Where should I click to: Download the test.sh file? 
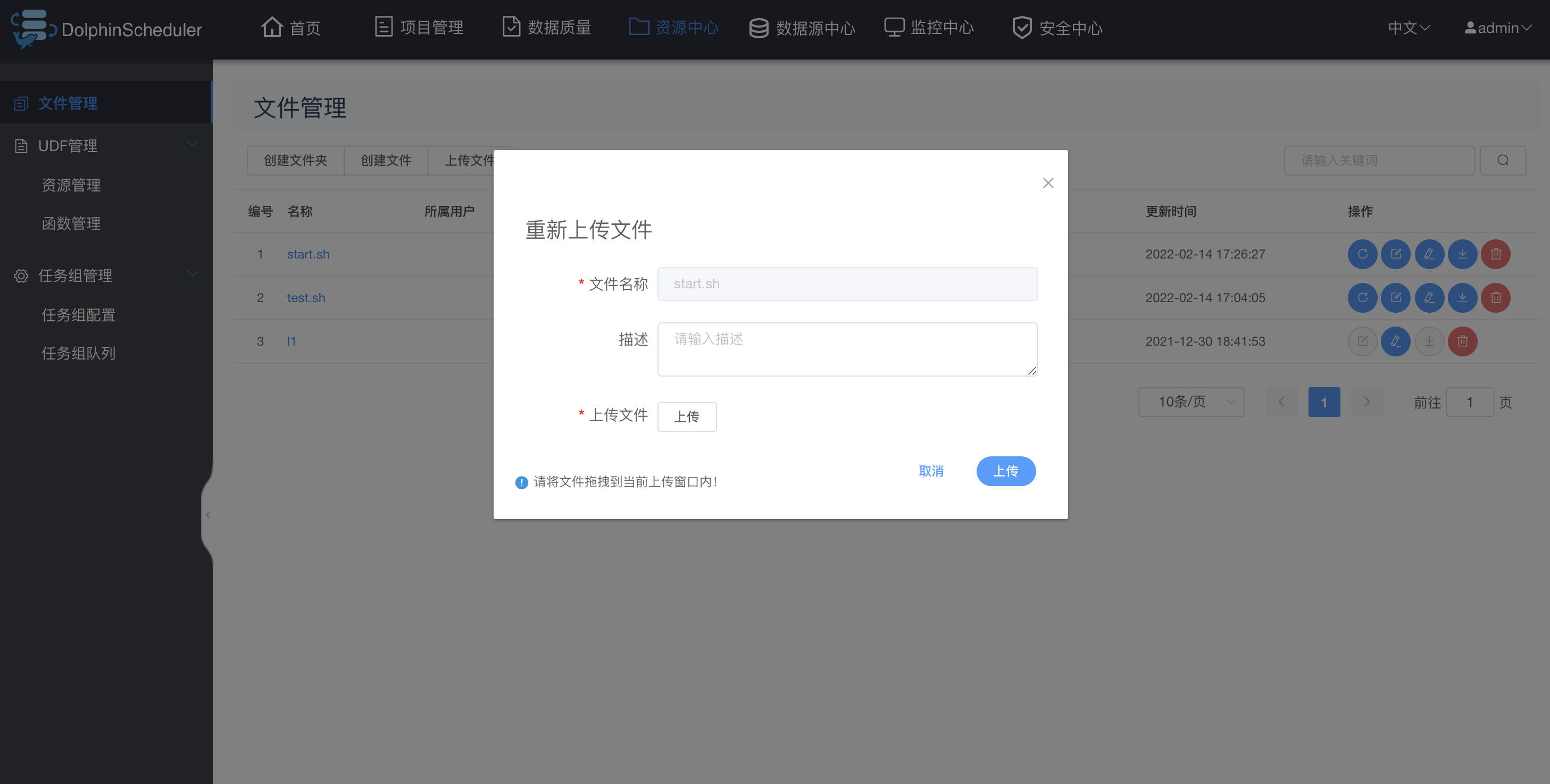pos(1462,298)
